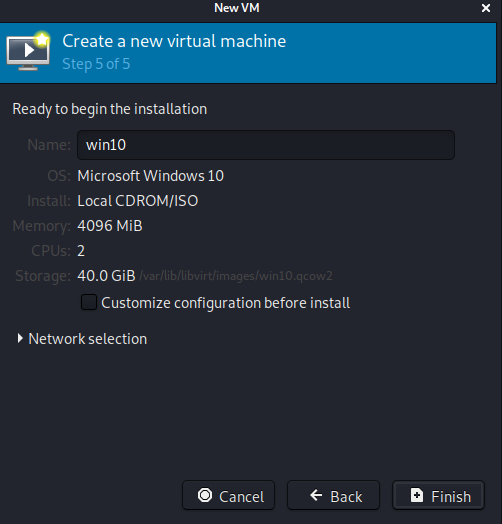Screen dimensions: 502x524
Task: Click the new virtual machine monitor icon
Action: 28,51
